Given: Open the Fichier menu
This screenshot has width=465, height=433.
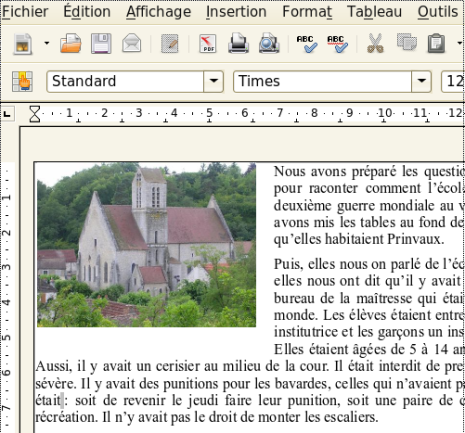Looking at the screenshot, I should (25, 12).
